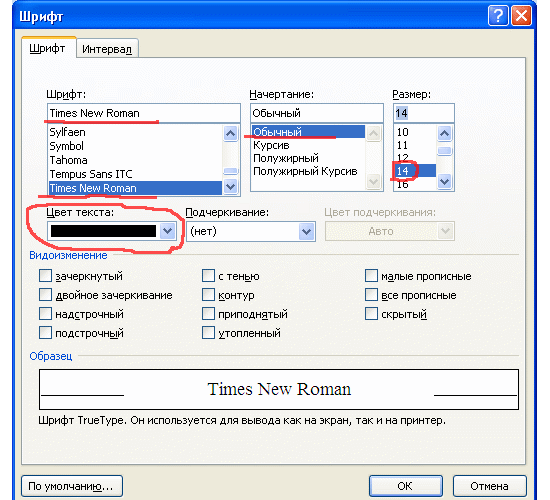Click size list scroll up arrow

(x=445, y=133)
